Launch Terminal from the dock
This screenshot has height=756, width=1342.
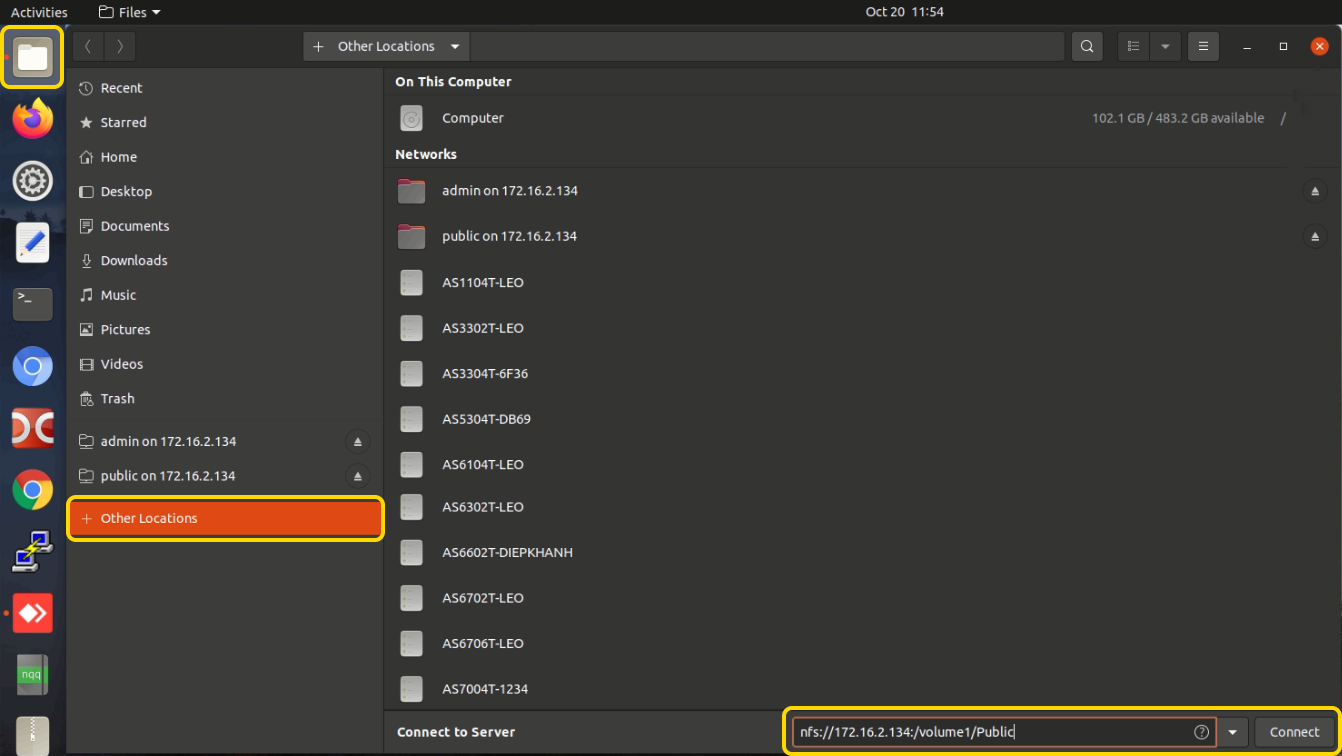pos(32,304)
